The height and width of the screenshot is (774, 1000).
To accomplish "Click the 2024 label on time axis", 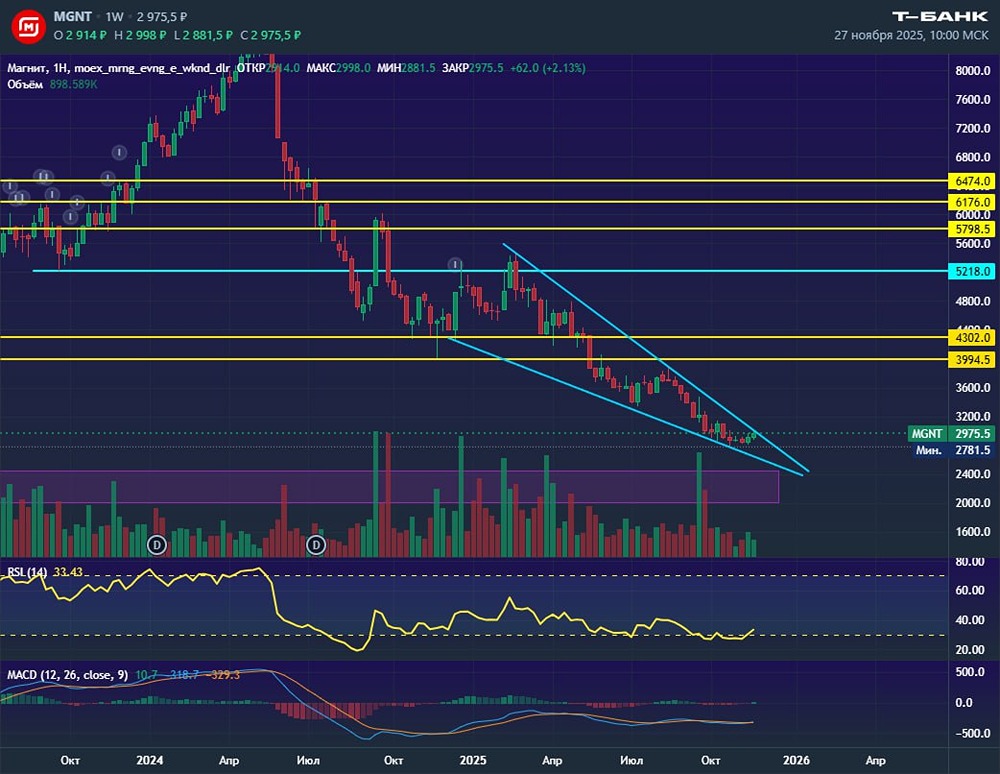I will (150, 760).
